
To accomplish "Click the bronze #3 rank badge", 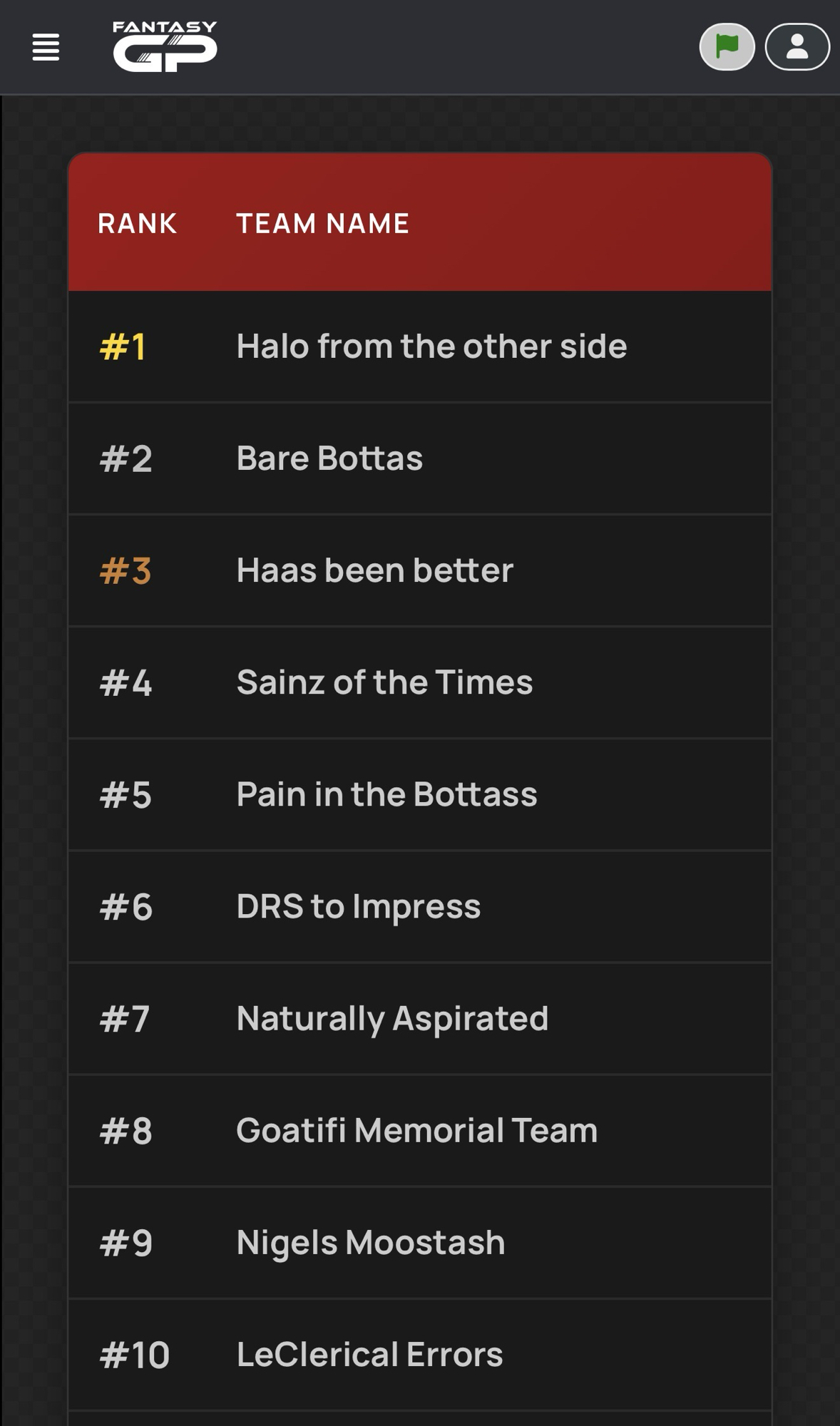I will (126, 571).
